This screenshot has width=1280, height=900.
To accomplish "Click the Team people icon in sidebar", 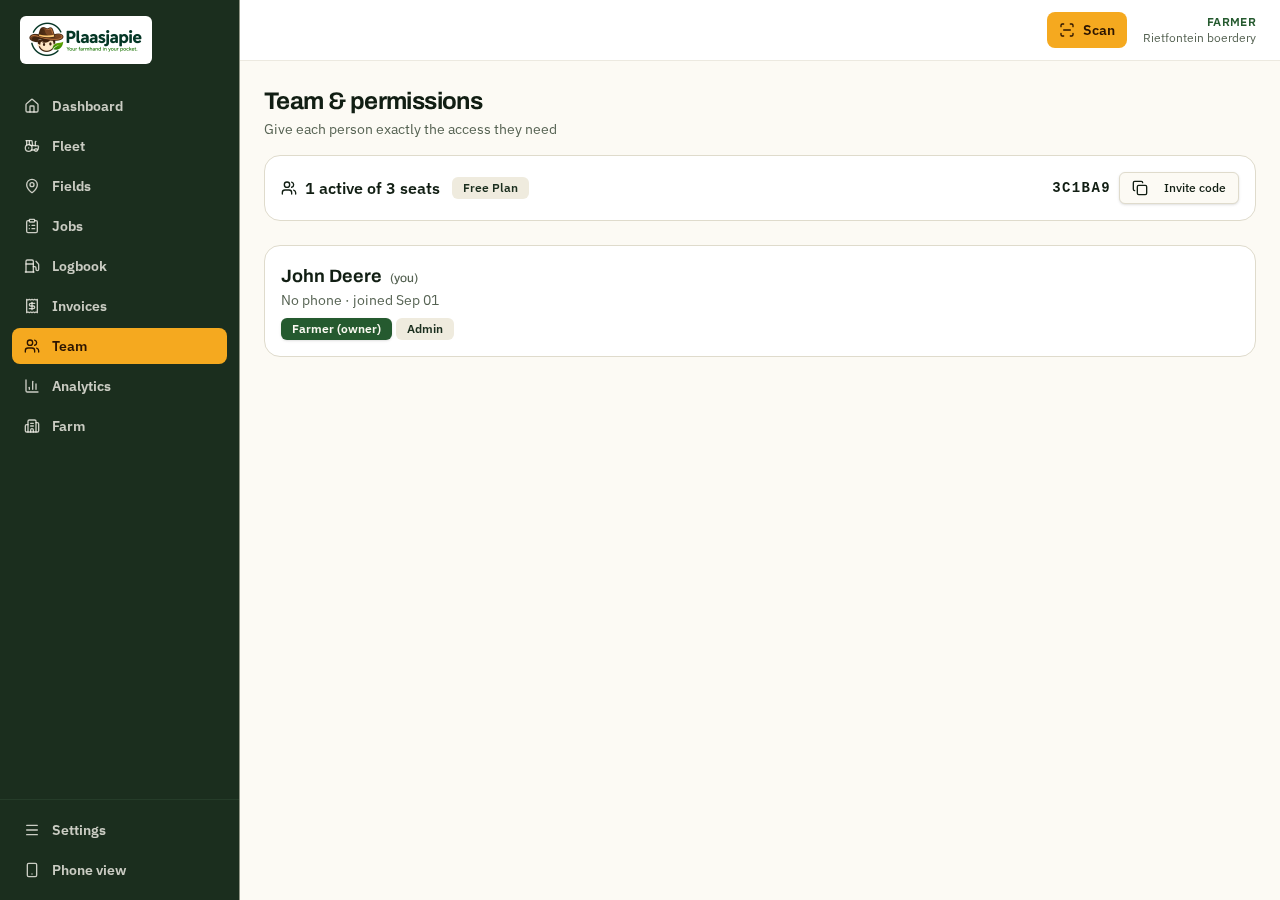I will tap(32, 346).
